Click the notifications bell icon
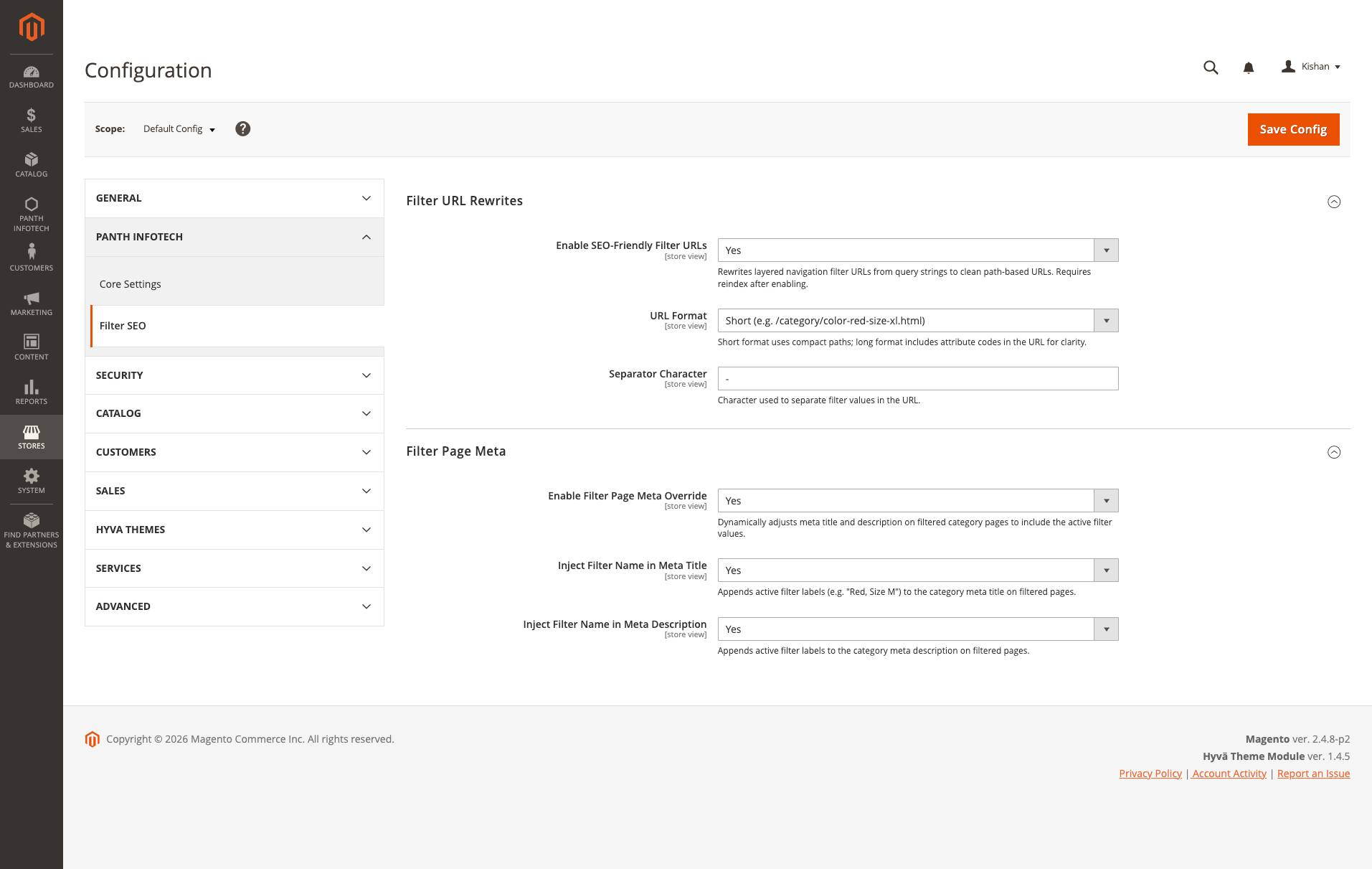1372x869 pixels. tap(1248, 67)
